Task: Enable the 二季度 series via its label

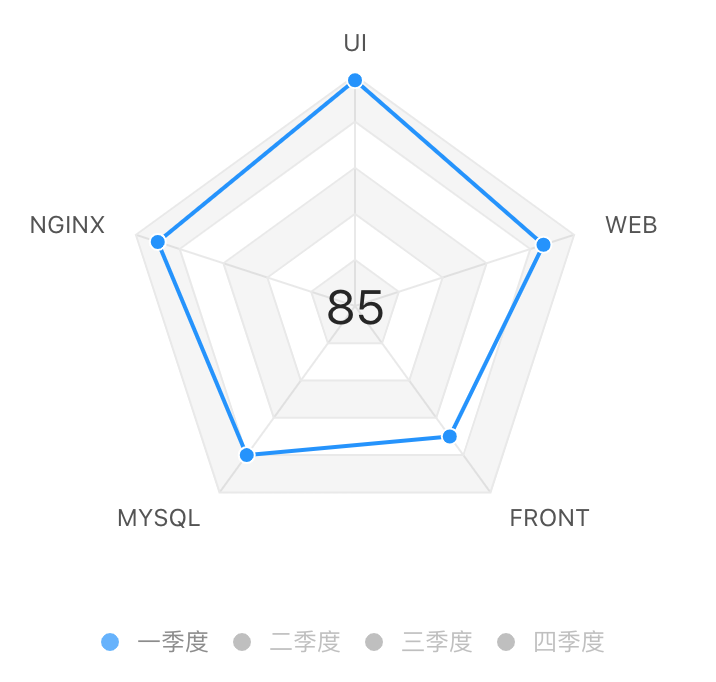Action: click(x=305, y=642)
